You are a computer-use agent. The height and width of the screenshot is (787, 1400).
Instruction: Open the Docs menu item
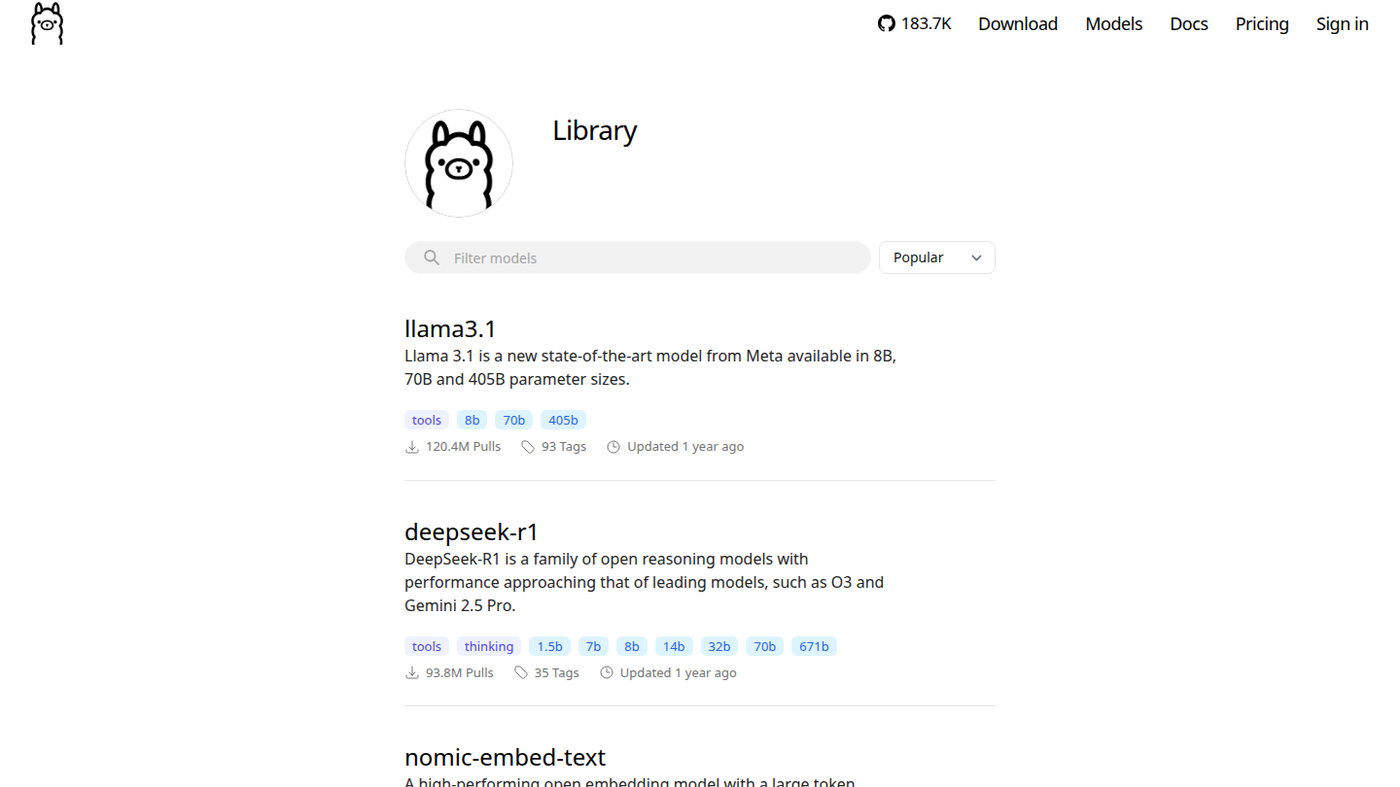click(x=1189, y=24)
